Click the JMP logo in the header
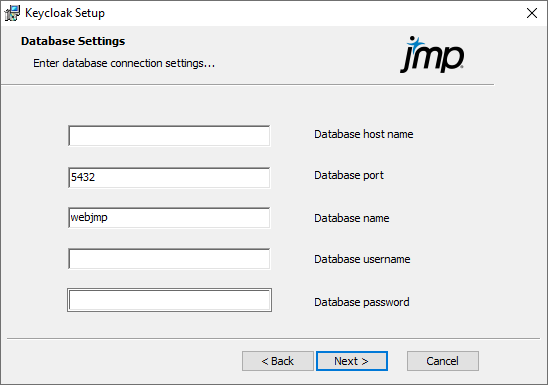This screenshot has height=385, width=548. [x=432, y=55]
